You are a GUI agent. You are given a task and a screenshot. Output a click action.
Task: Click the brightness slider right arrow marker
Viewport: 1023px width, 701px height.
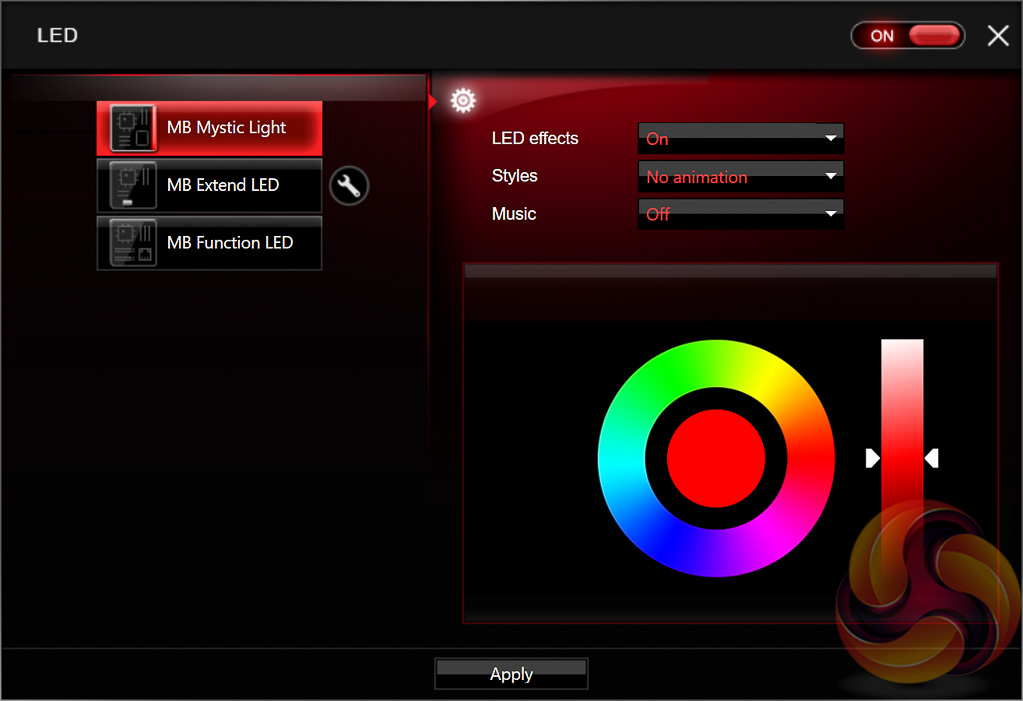932,458
